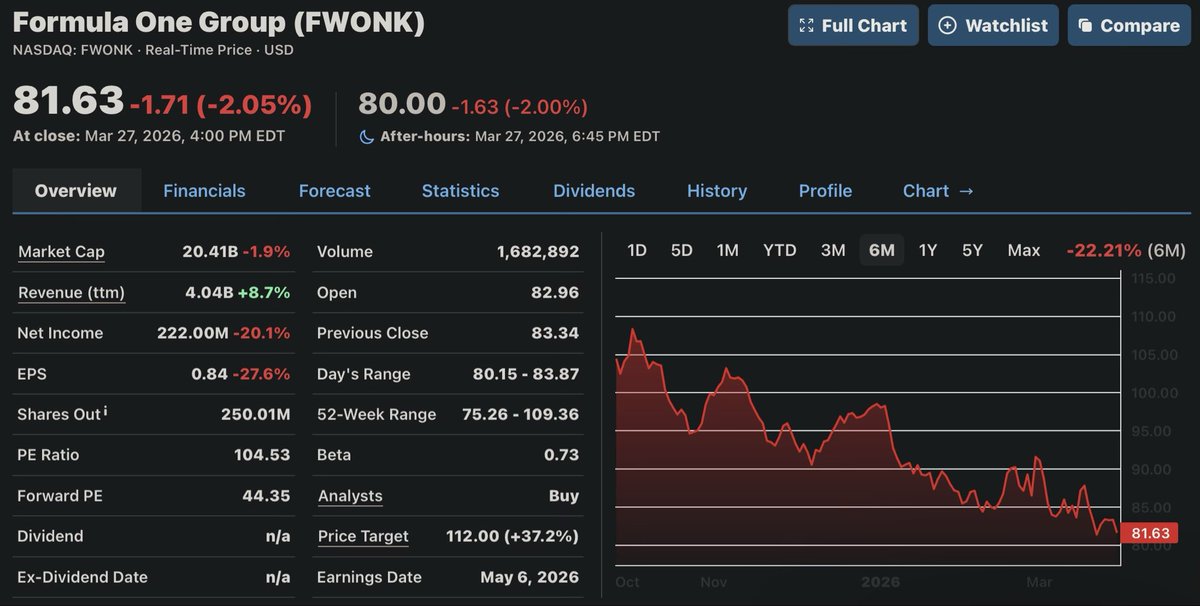Click the Nov label on chart axis
The width and height of the screenshot is (1200, 606).
click(x=714, y=582)
